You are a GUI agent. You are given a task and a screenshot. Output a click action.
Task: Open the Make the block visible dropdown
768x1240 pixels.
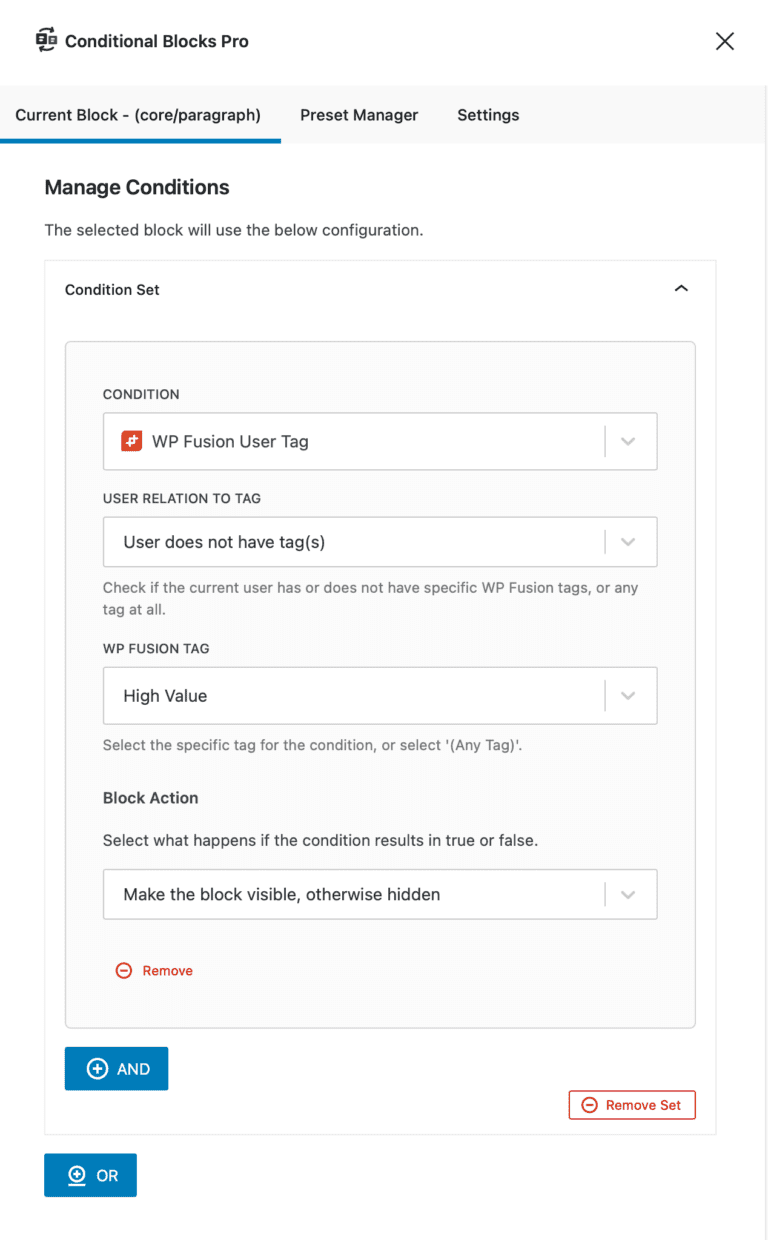tap(380, 894)
